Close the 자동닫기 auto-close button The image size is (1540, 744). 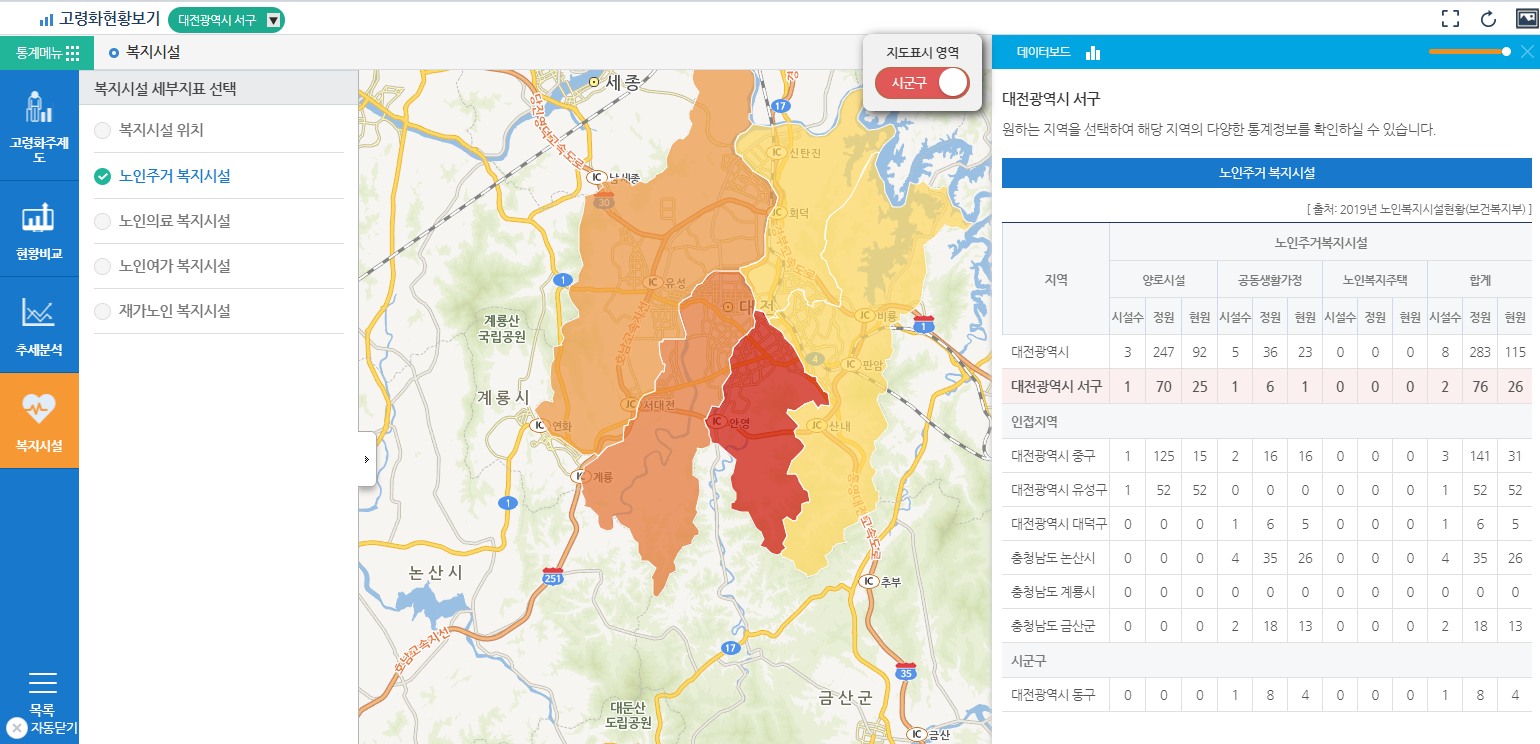[17, 728]
